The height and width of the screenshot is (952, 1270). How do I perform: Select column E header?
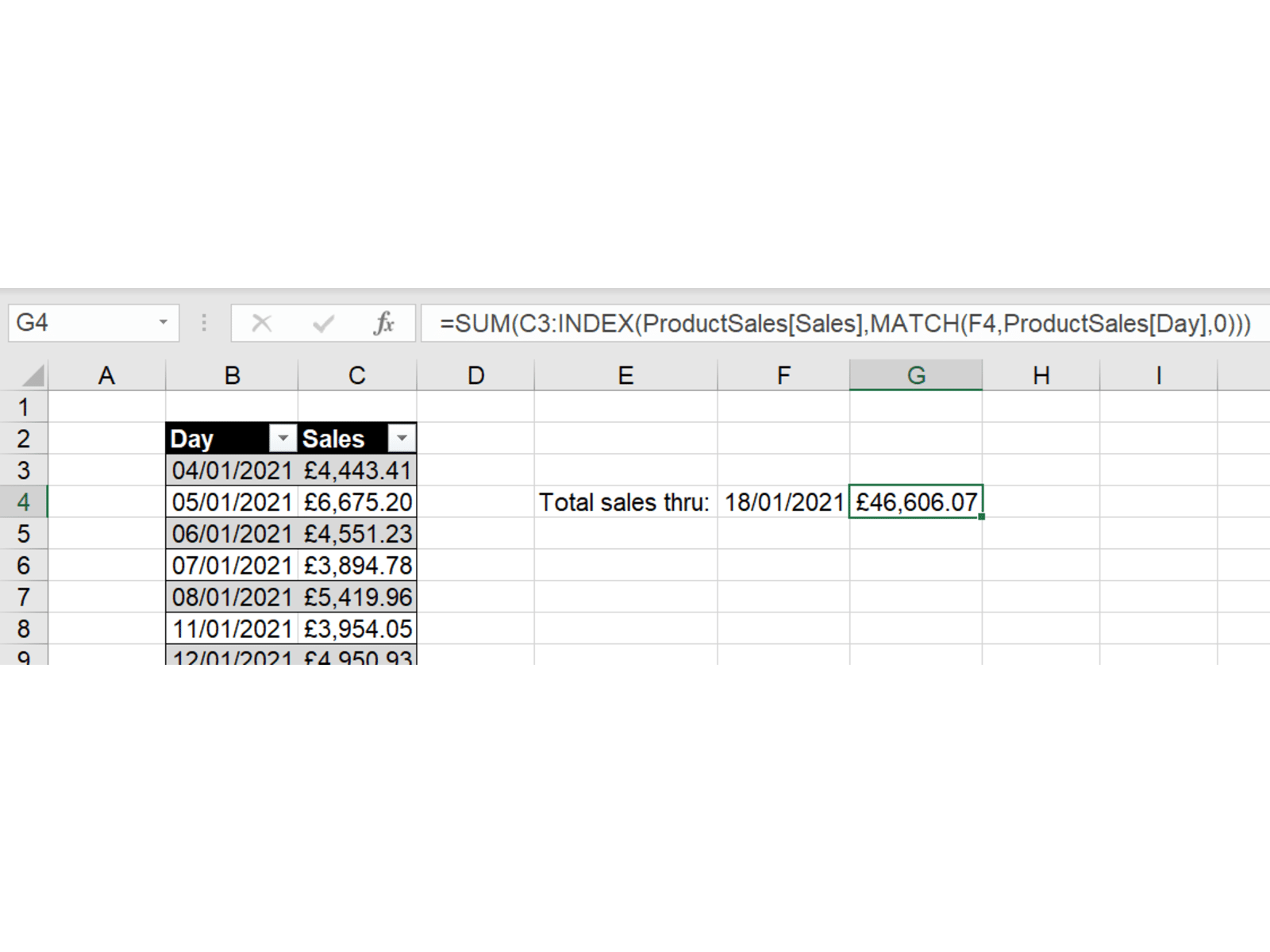(x=625, y=375)
